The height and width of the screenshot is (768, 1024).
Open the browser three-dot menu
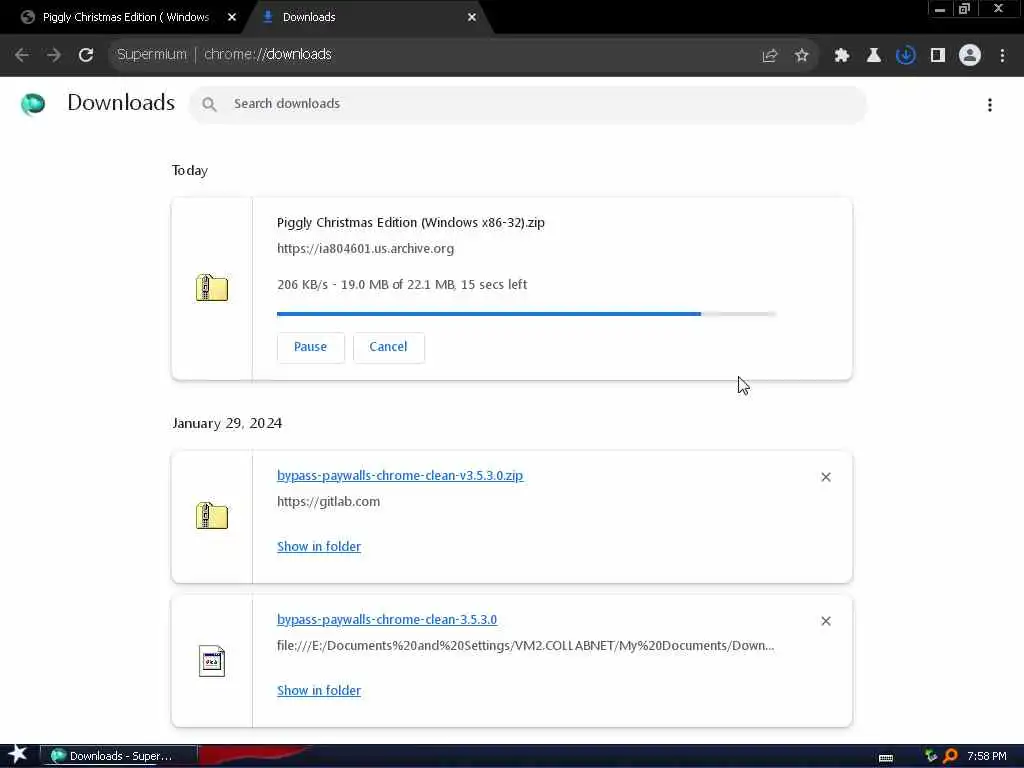1002,56
